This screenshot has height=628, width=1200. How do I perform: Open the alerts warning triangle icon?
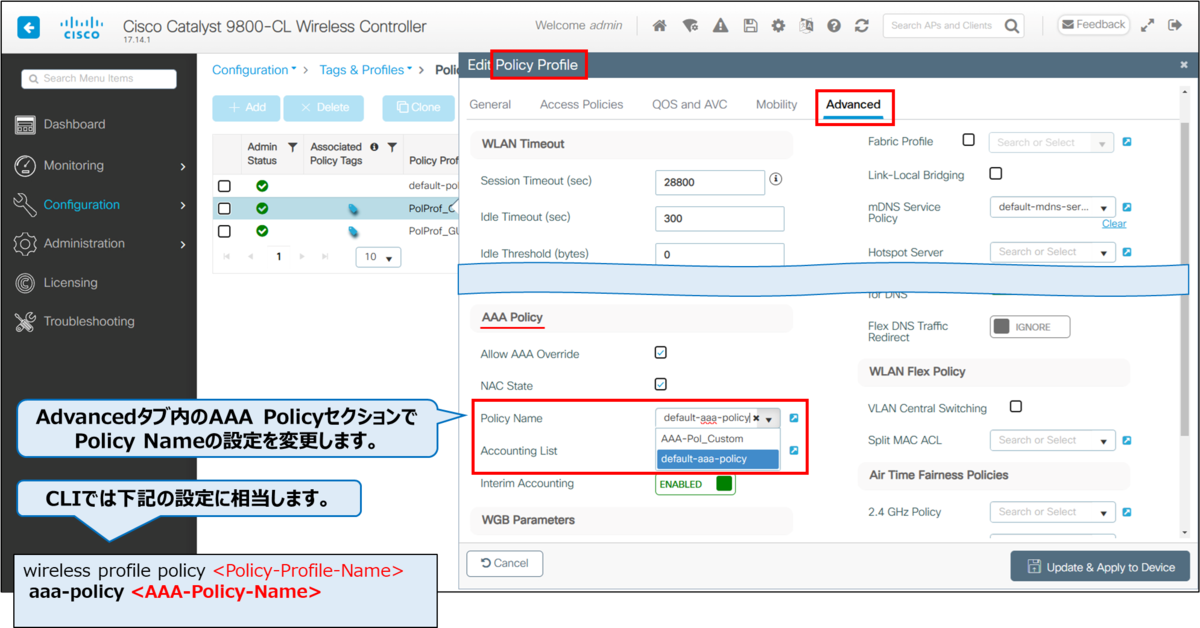pyautogui.click(x=720, y=26)
